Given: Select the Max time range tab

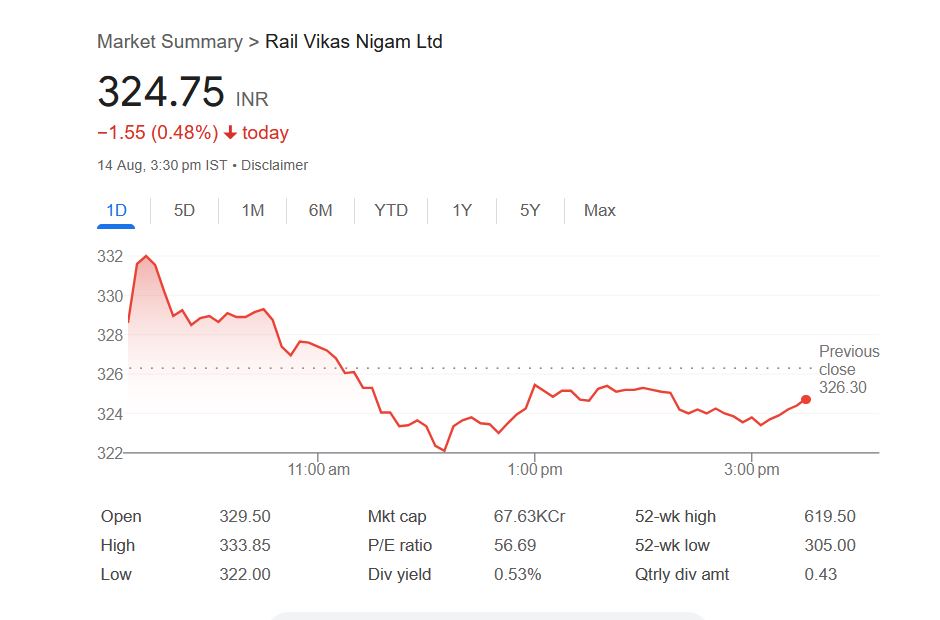Looking at the screenshot, I should (x=600, y=211).
